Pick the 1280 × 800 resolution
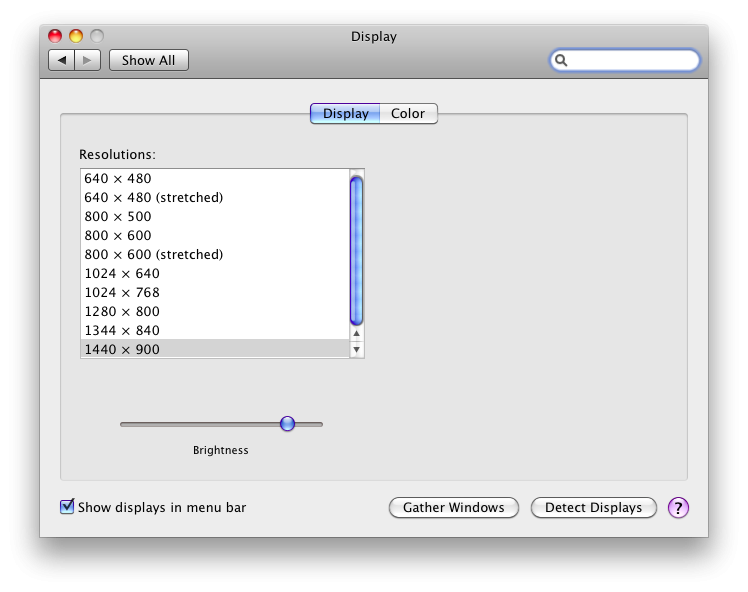 click(x=122, y=311)
